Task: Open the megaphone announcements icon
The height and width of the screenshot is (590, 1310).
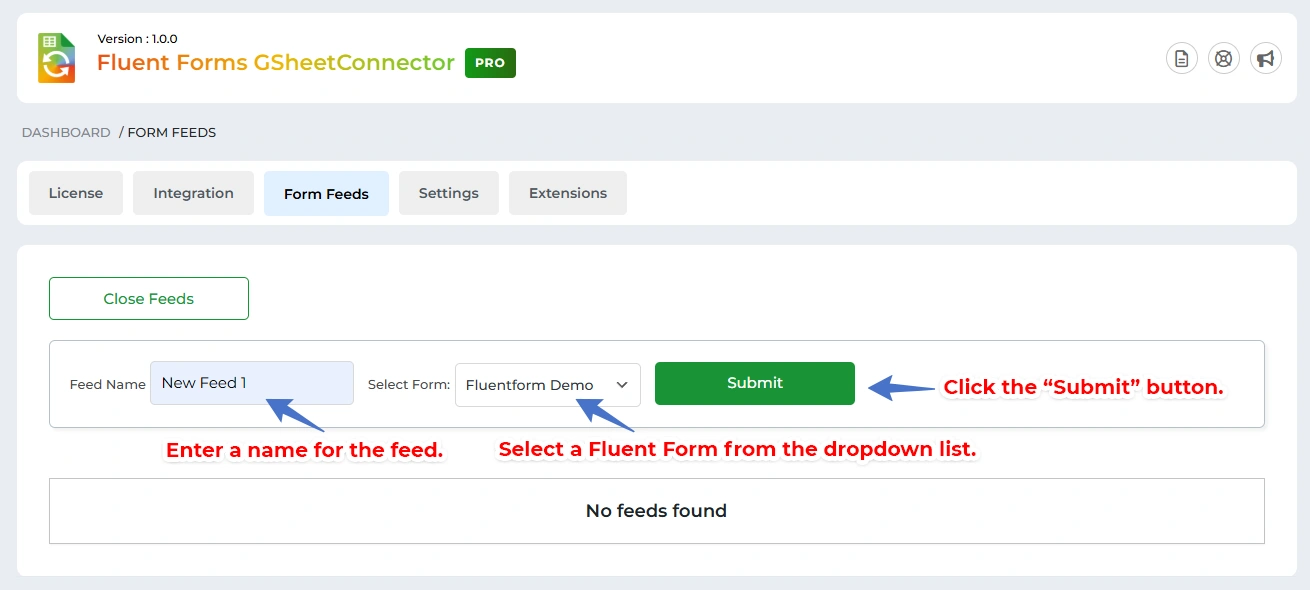Action: click(1266, 58)
